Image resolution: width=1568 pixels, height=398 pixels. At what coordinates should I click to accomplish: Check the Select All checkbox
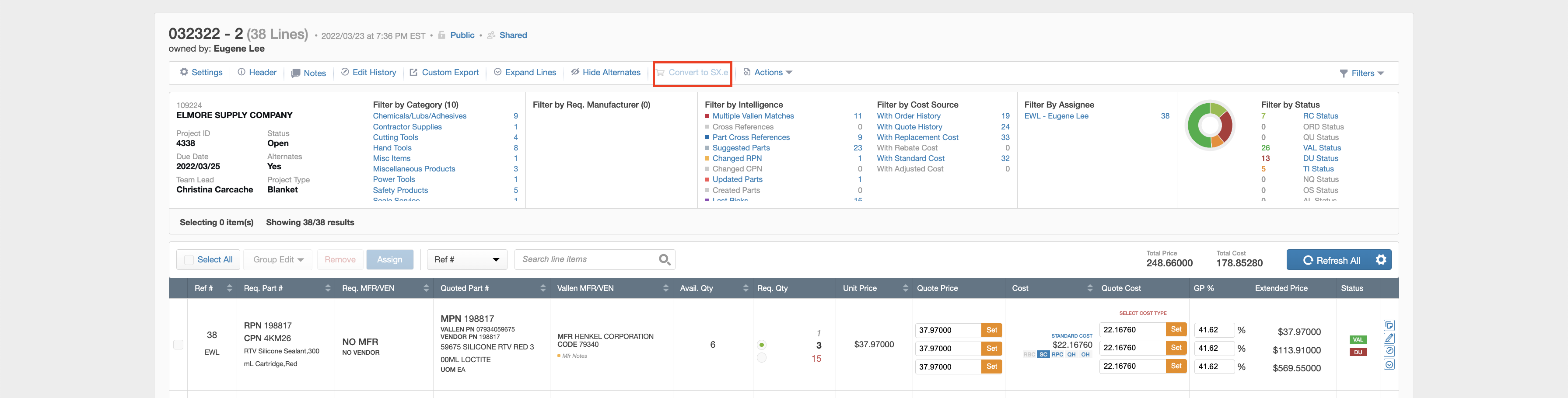click(x=189, y=260)
